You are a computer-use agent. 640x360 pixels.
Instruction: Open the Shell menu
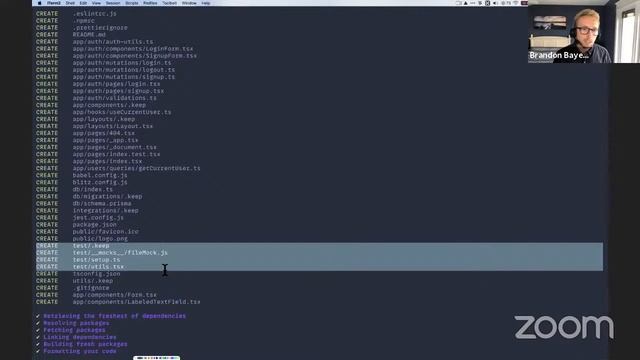pyautogui.click(x=70, y=3)
